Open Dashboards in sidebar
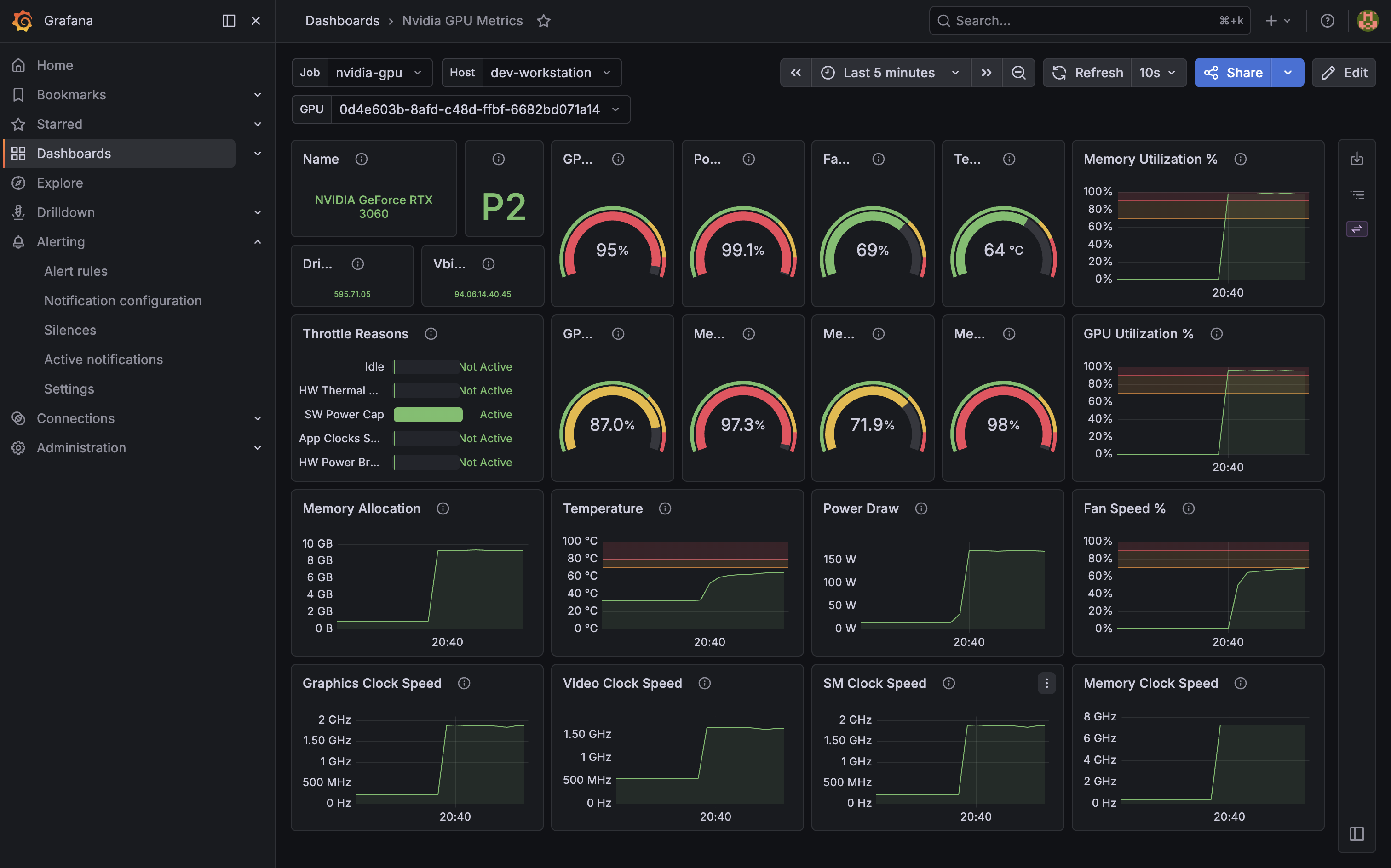The width and height of the screenshot is (1391, 868). 74,153
